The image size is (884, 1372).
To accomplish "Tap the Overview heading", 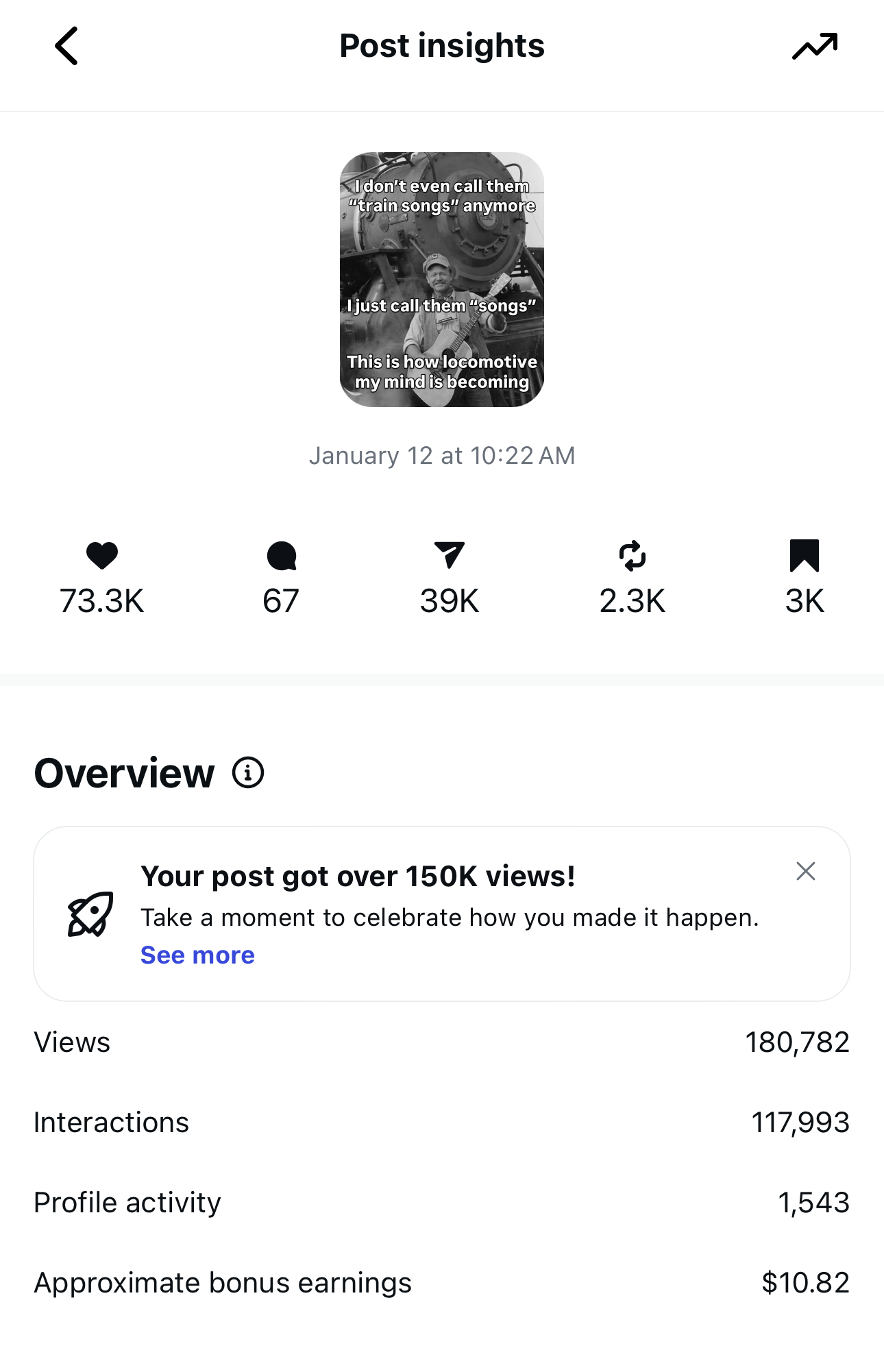I will [x=125, y=774].
